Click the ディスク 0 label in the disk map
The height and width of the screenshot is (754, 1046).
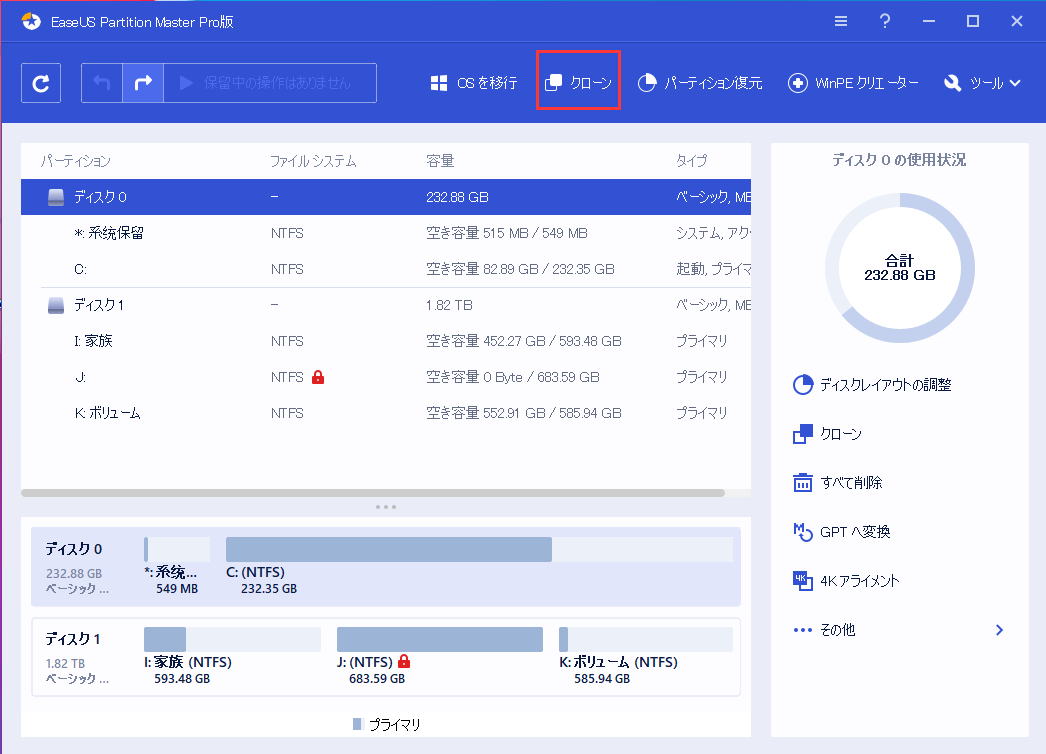coord(73,549)
